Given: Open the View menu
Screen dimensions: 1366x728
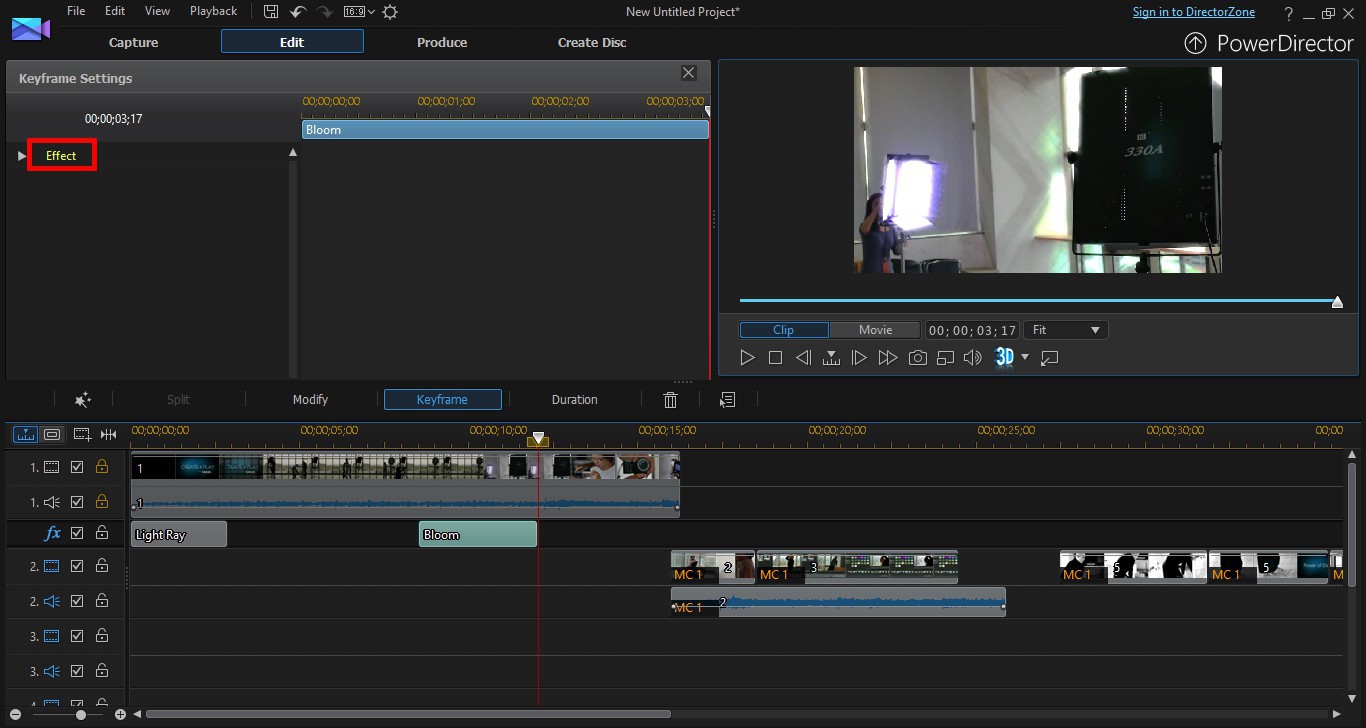Looking at the screenshot, I should (157, 11).
